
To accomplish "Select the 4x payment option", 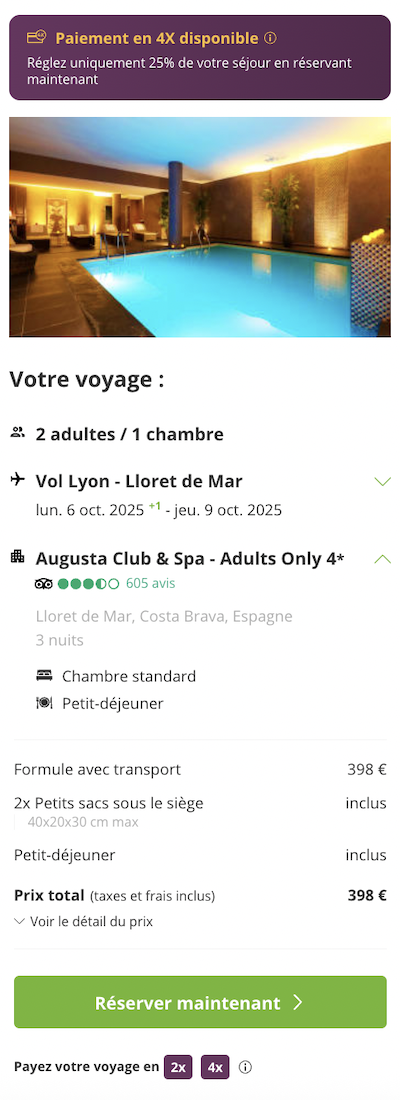I will coord(215,1067).
